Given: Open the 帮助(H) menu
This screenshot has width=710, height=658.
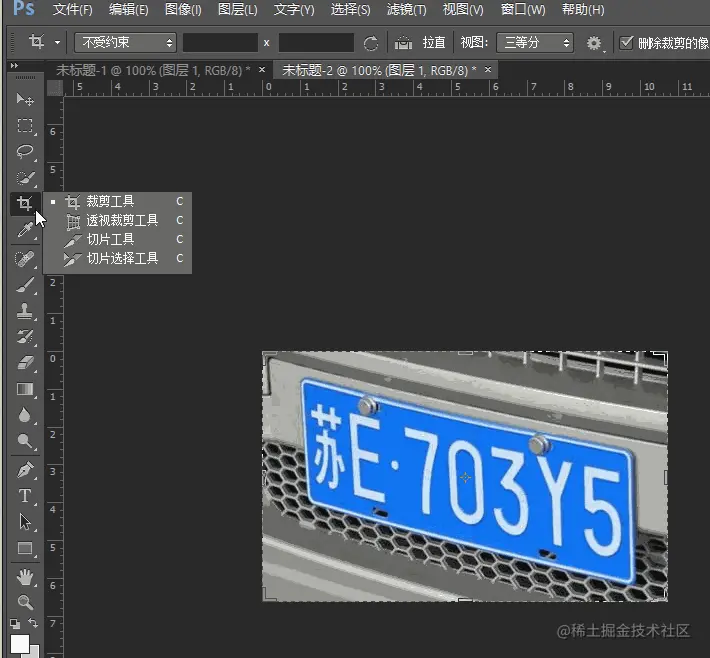Looking at the screenshot, I should click(x=583, y=9).
